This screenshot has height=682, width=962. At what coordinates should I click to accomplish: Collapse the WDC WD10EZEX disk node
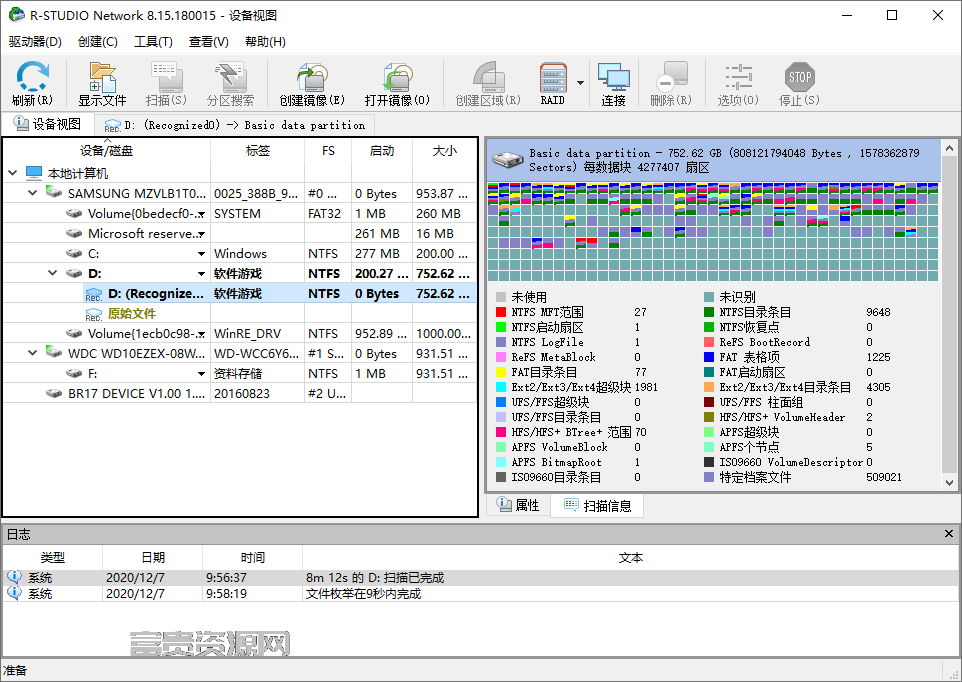tap(33, 353)
